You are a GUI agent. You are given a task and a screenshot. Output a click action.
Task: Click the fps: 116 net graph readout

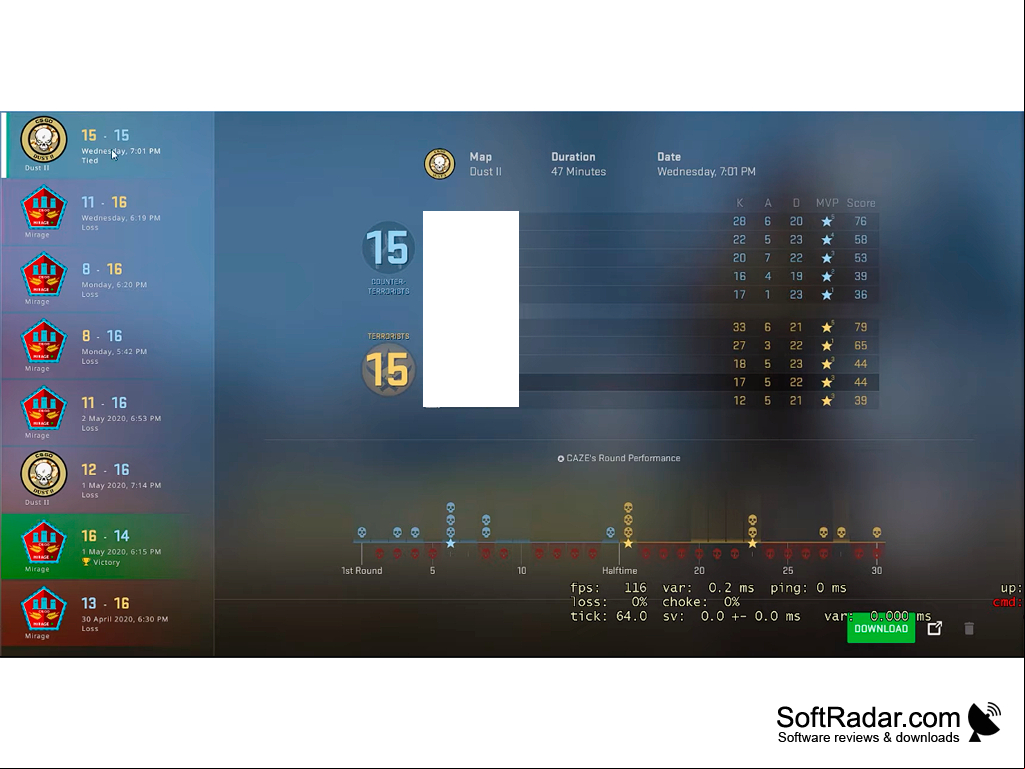click(x=608, y=588)
